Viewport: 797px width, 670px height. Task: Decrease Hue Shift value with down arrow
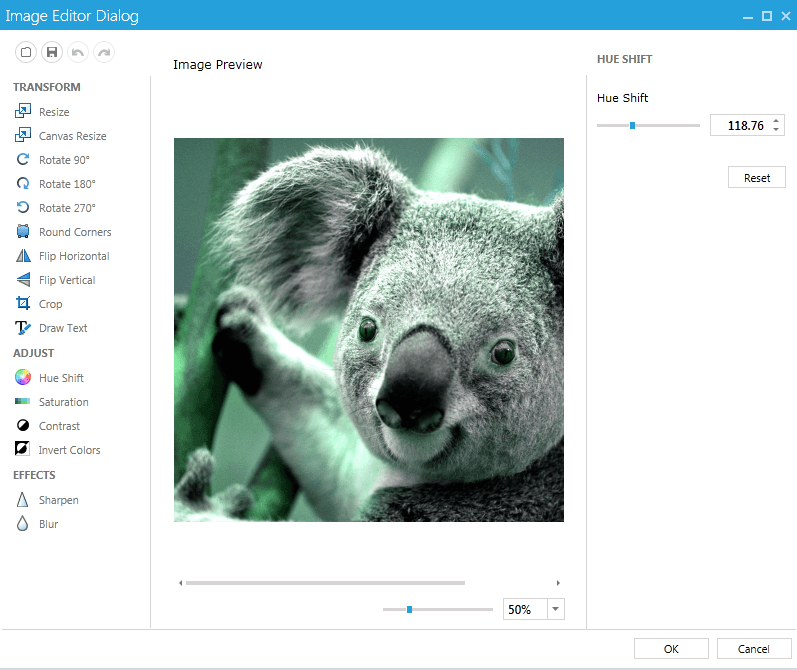pos(776,129)
